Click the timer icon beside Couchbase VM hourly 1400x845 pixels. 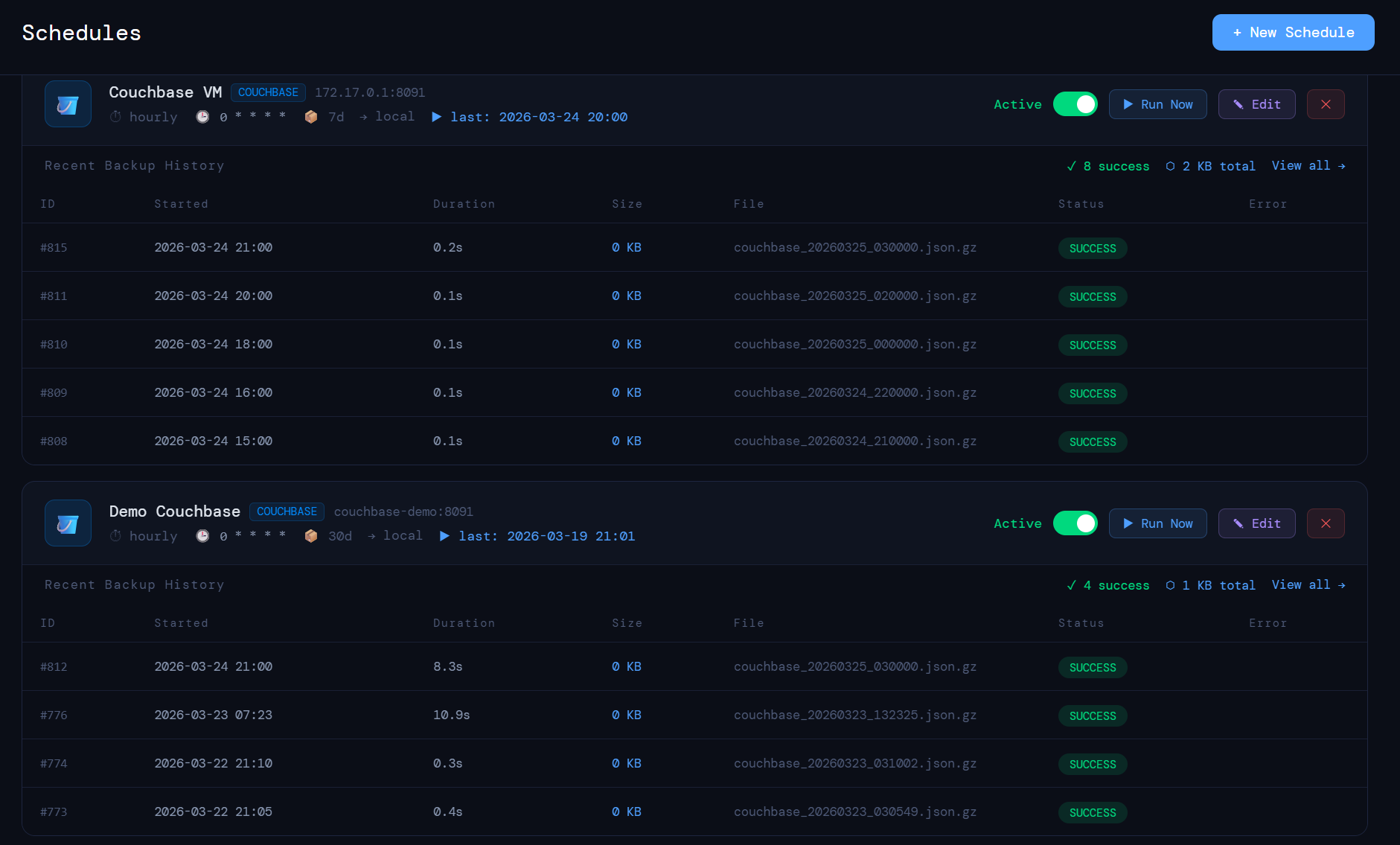(115, 117)
